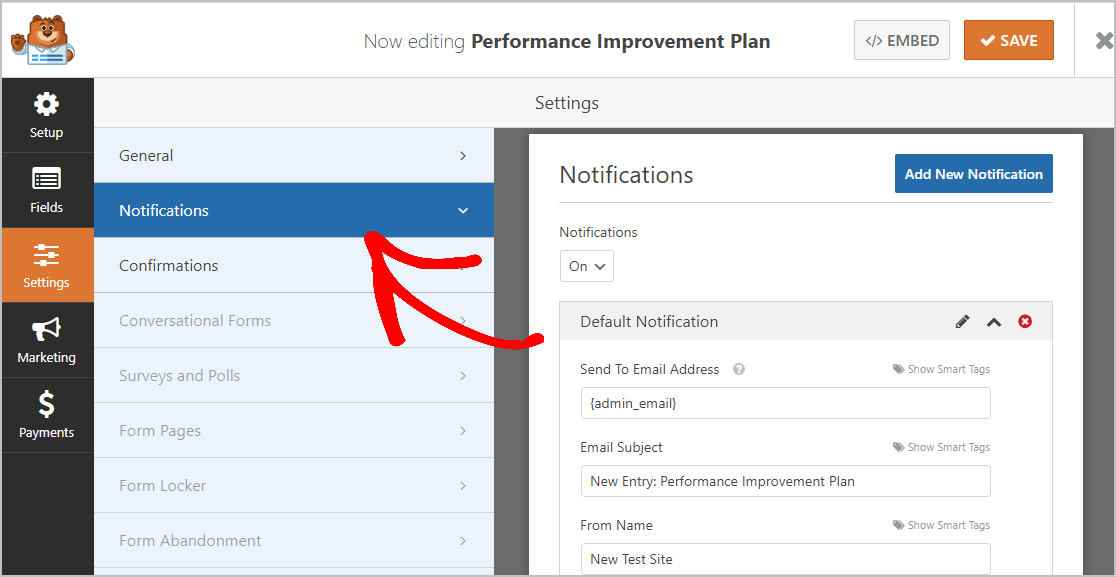Click the WPForms bear mascot logo
This screenshot has width=1116, height=577.
[x=43, y=40]
